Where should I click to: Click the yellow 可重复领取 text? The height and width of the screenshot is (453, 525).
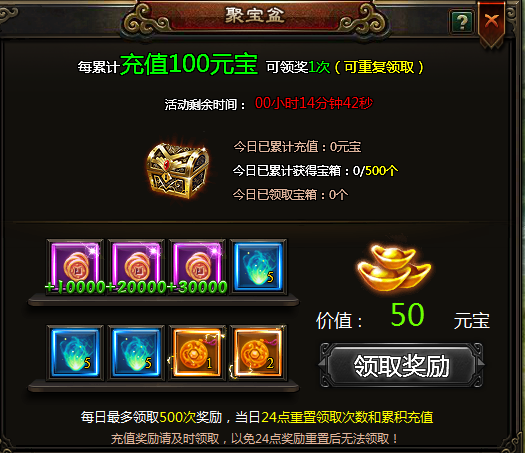pos(379,67)
